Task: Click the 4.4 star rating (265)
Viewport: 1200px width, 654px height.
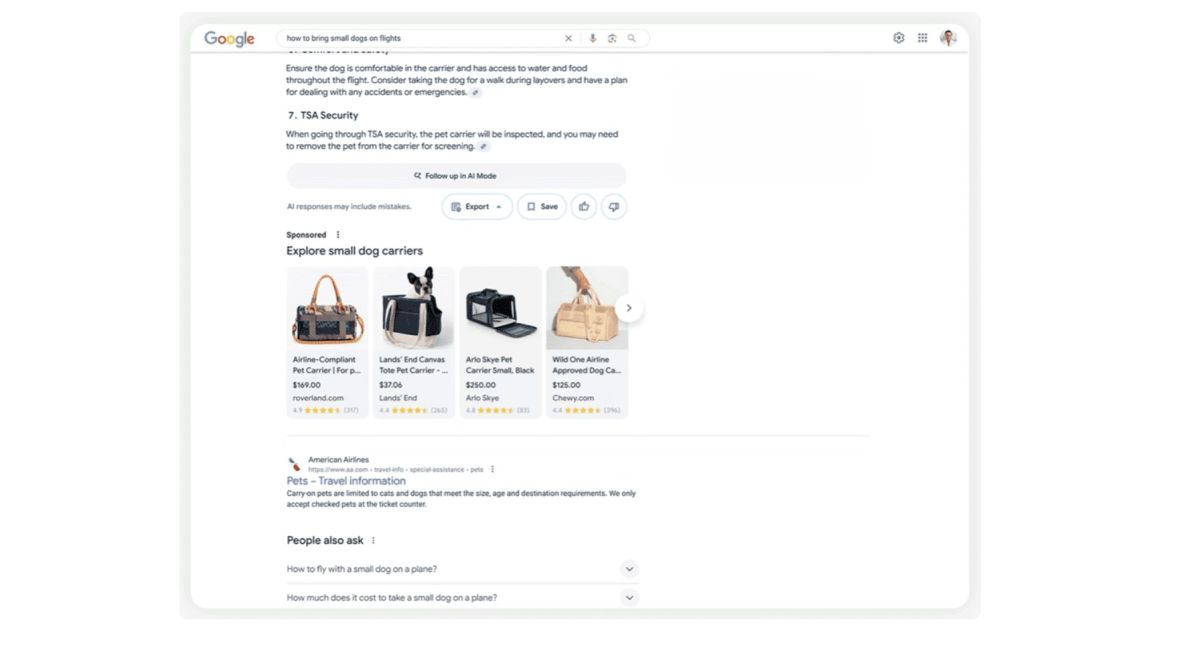Action: pos(413,410)
